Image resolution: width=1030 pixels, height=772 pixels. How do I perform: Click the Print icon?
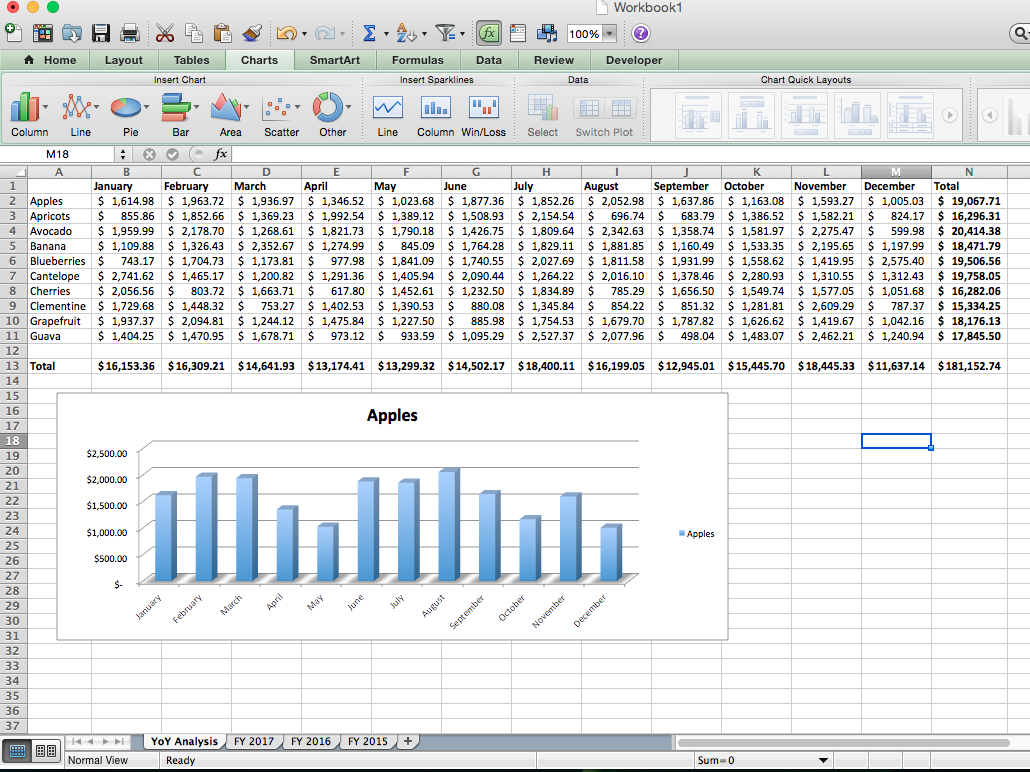click(130, 33)
